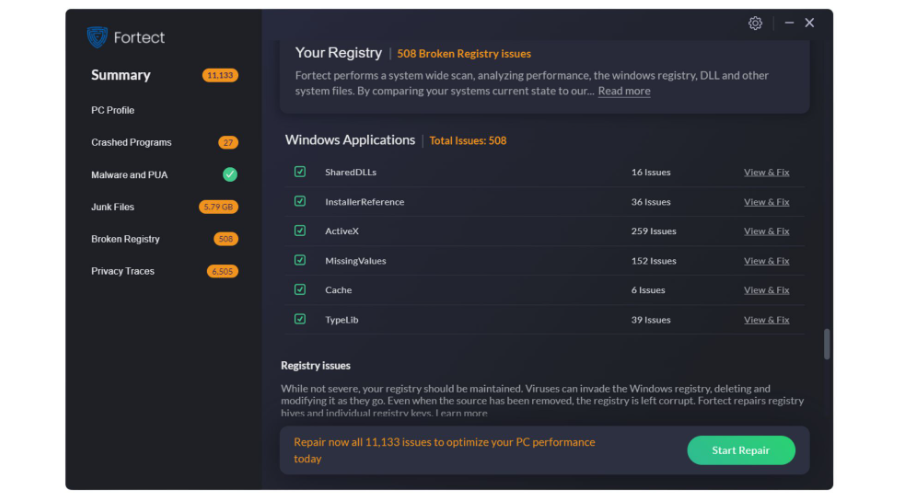Click the 6,505 Privacy Traces badge
900x500 pixels.
click(222, 271)
